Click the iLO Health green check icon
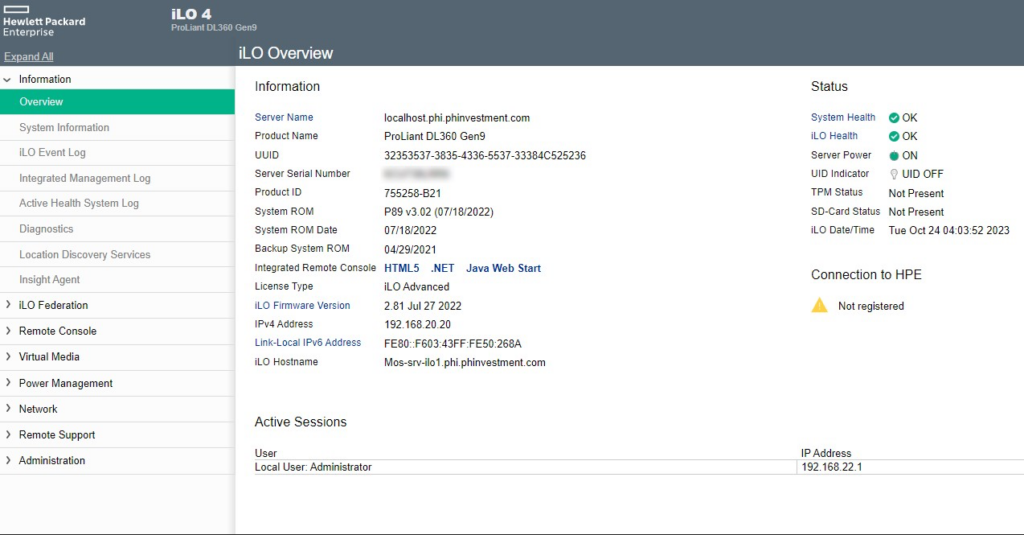This screenshot has height=535, width=1024. pyautogui.click(x=893, y=137)
